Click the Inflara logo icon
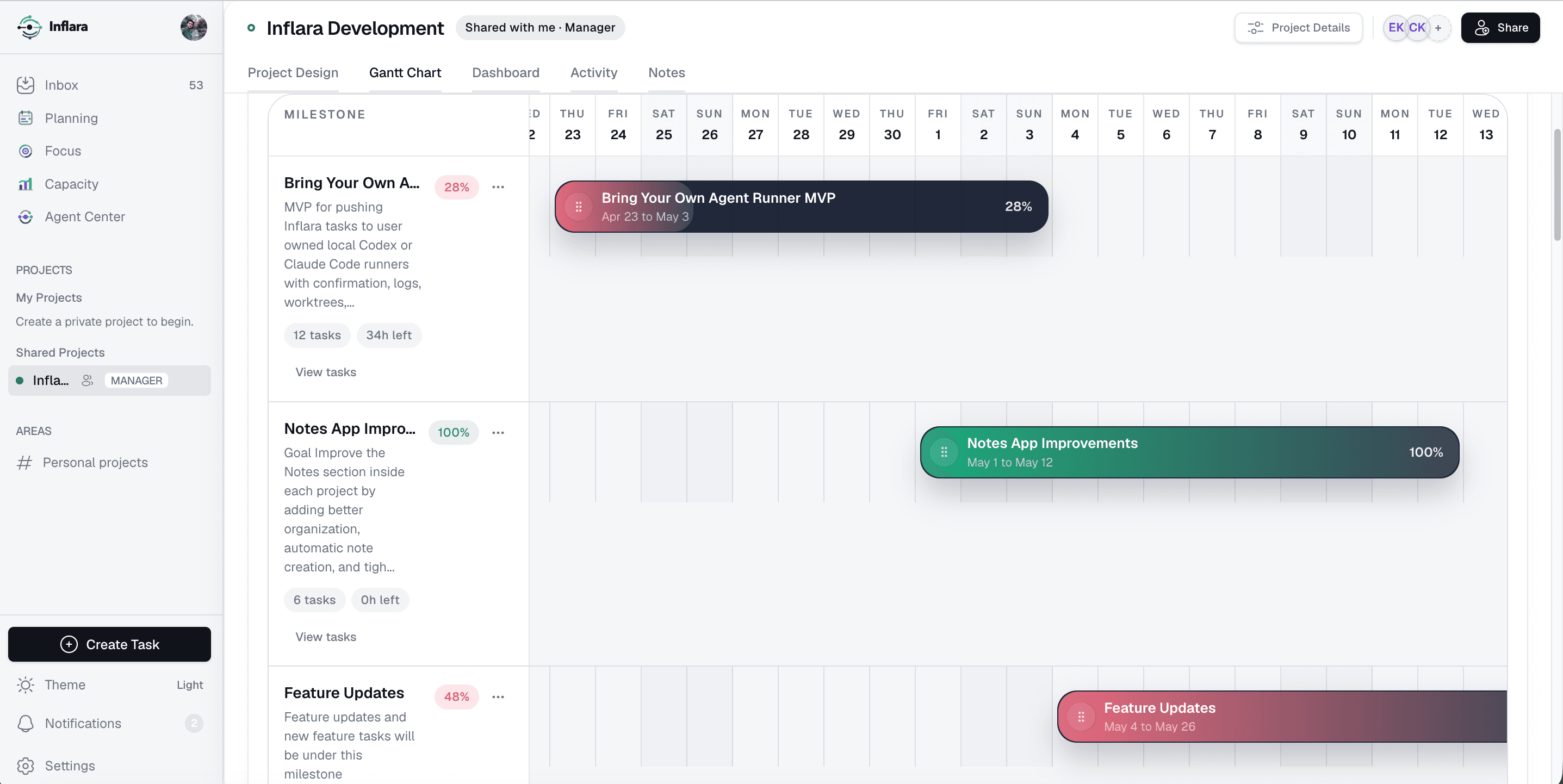Screen dimensions: 1563x784 28,27
